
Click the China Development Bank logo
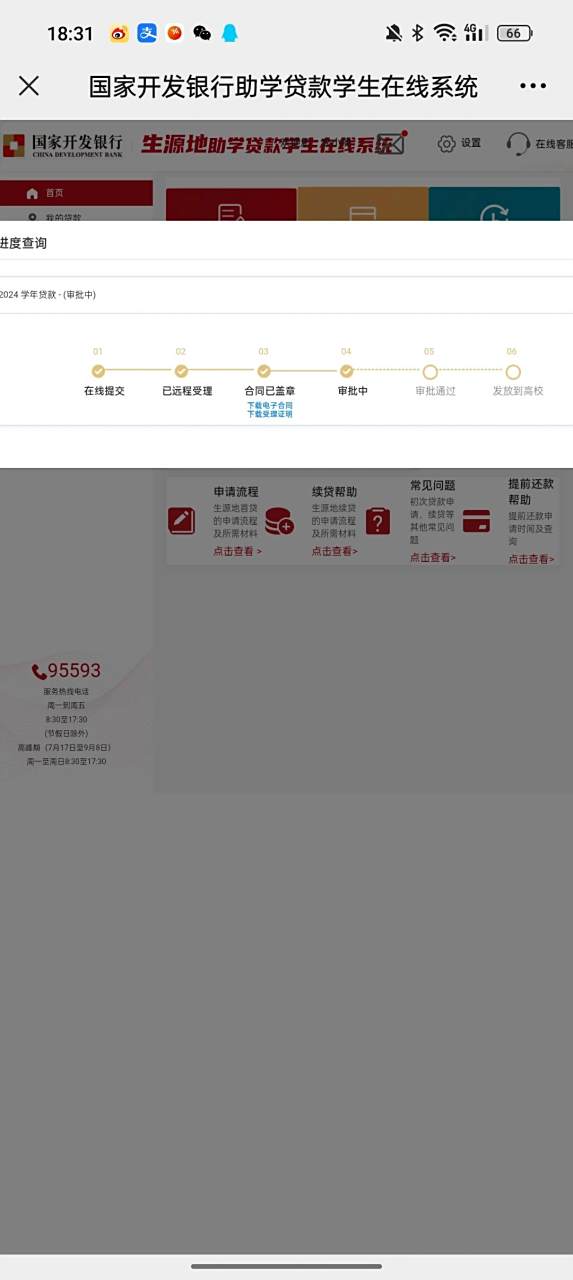click(x=63, y=145)
